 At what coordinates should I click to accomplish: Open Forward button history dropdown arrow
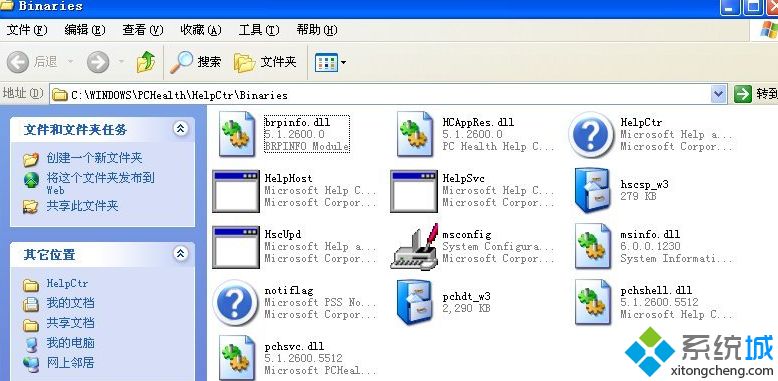point(121,62)
